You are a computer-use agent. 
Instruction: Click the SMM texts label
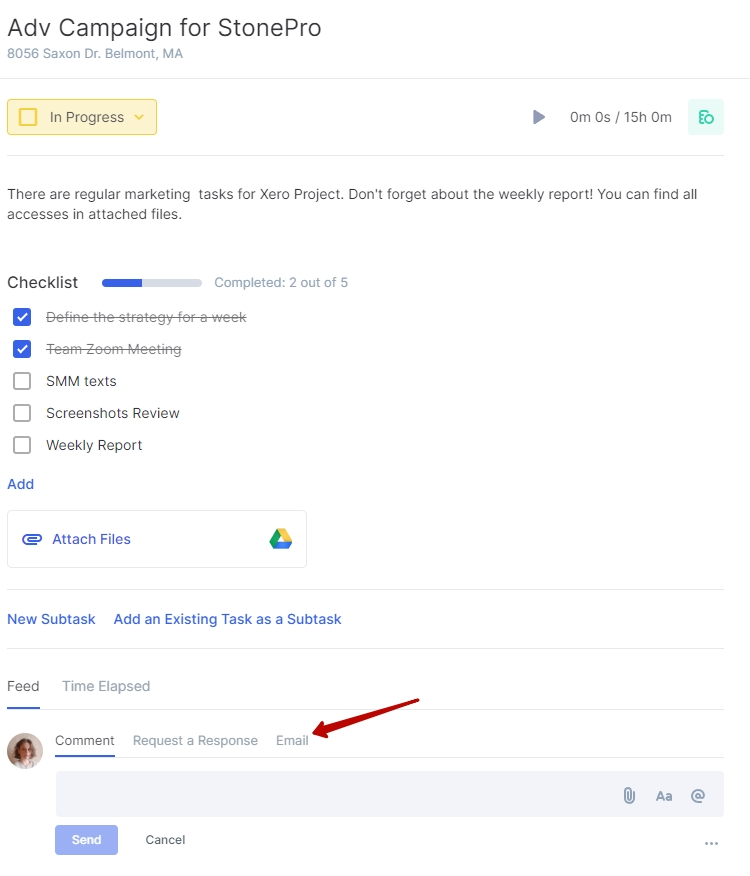(x=82, y=381)
